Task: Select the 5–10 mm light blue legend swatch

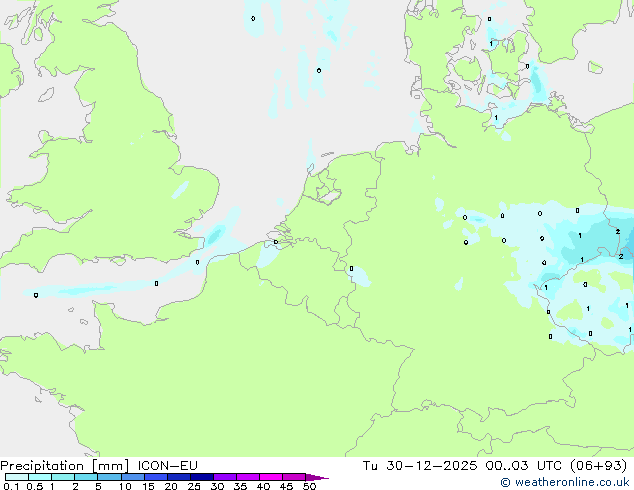Action: pyautogui.click(x=109, y=477)
